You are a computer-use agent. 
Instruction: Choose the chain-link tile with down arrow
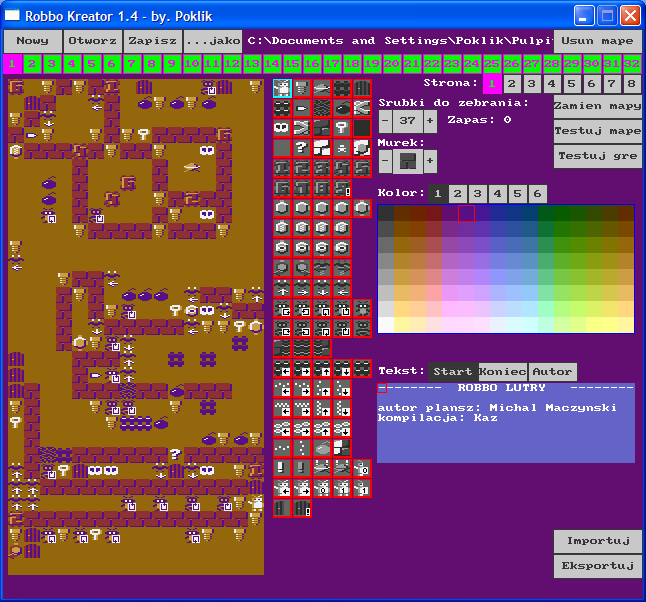pyautogui.click(x=342, y=428)
